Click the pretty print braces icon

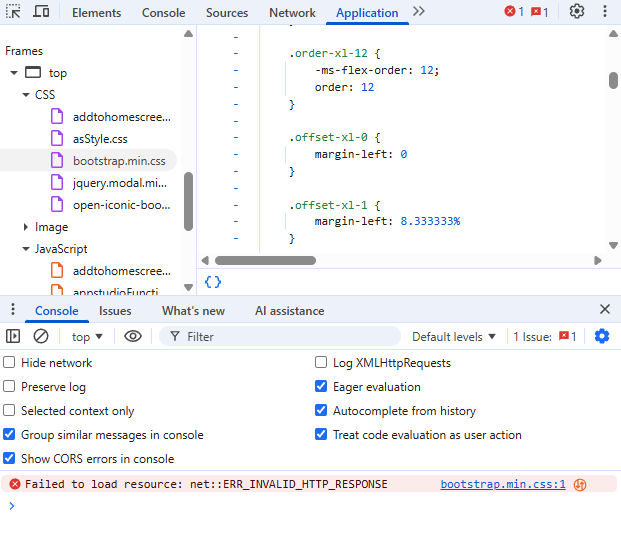point(213,282)
